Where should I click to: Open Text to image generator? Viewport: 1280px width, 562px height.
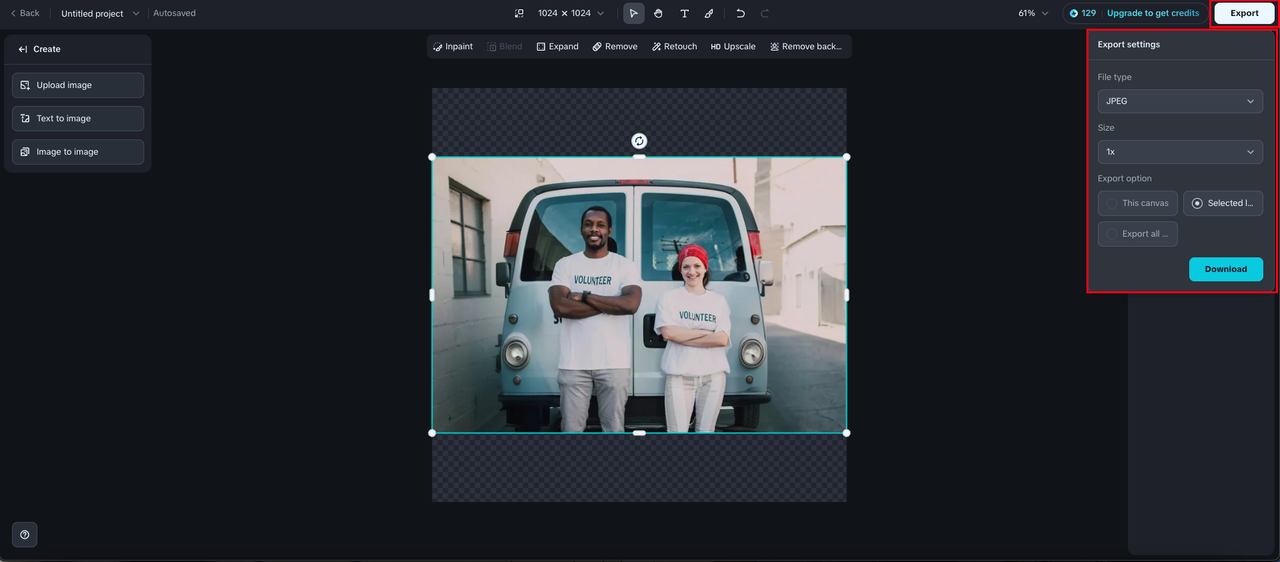(x=78, y=118)
